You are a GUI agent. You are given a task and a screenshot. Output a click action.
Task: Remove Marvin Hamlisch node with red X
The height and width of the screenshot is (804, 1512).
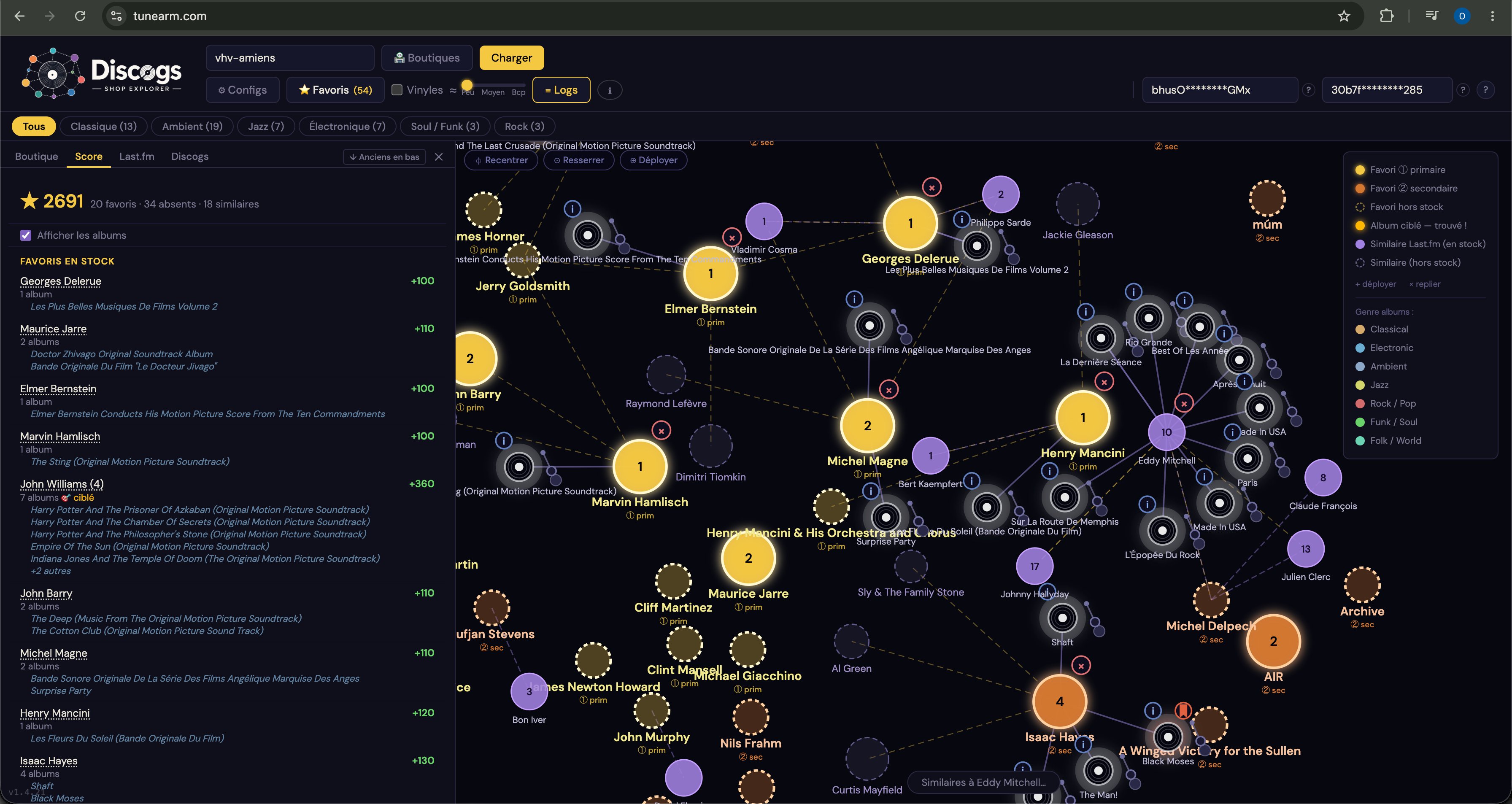pos(661,431)
